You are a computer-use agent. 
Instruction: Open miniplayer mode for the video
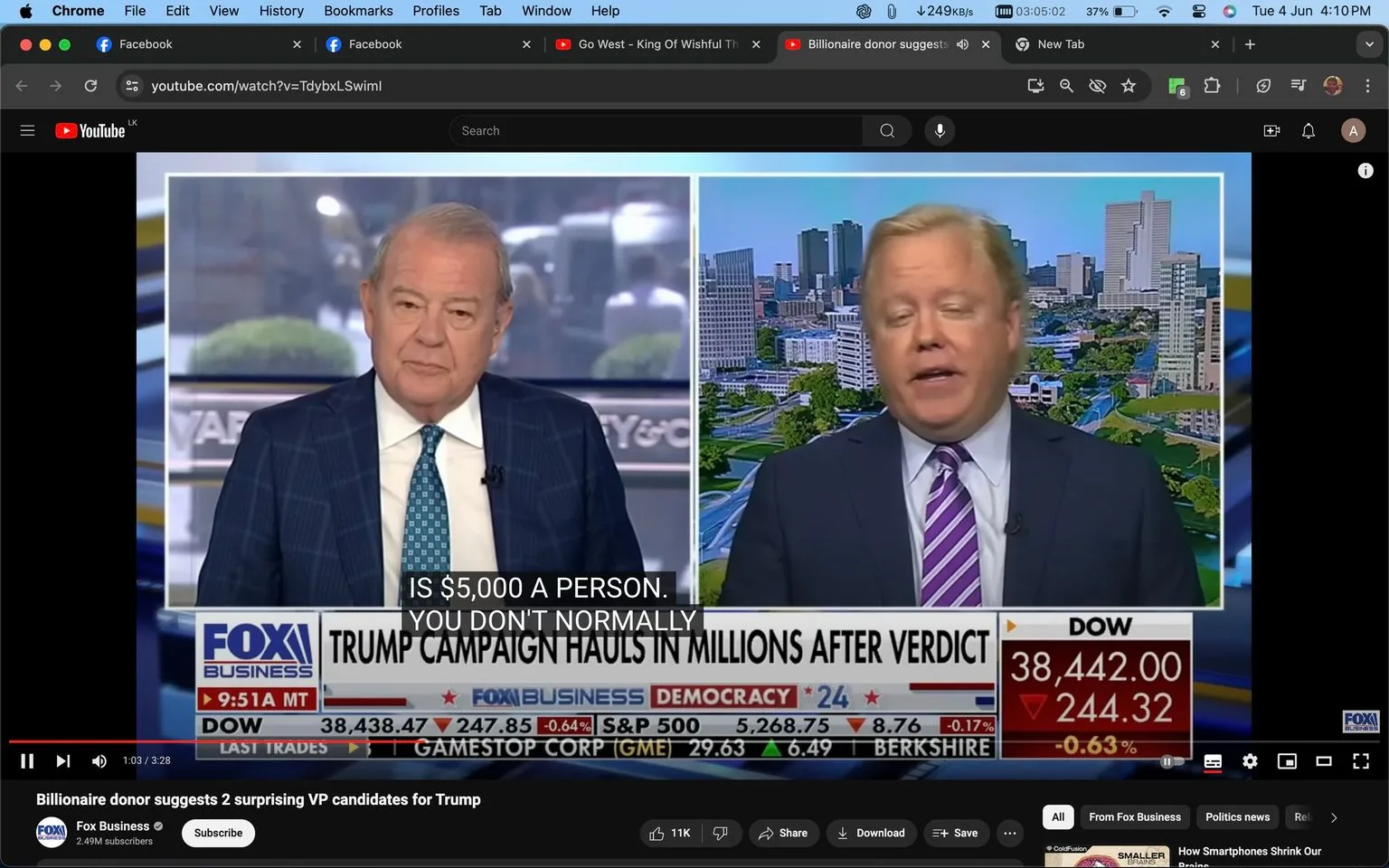click(1287, 761)
